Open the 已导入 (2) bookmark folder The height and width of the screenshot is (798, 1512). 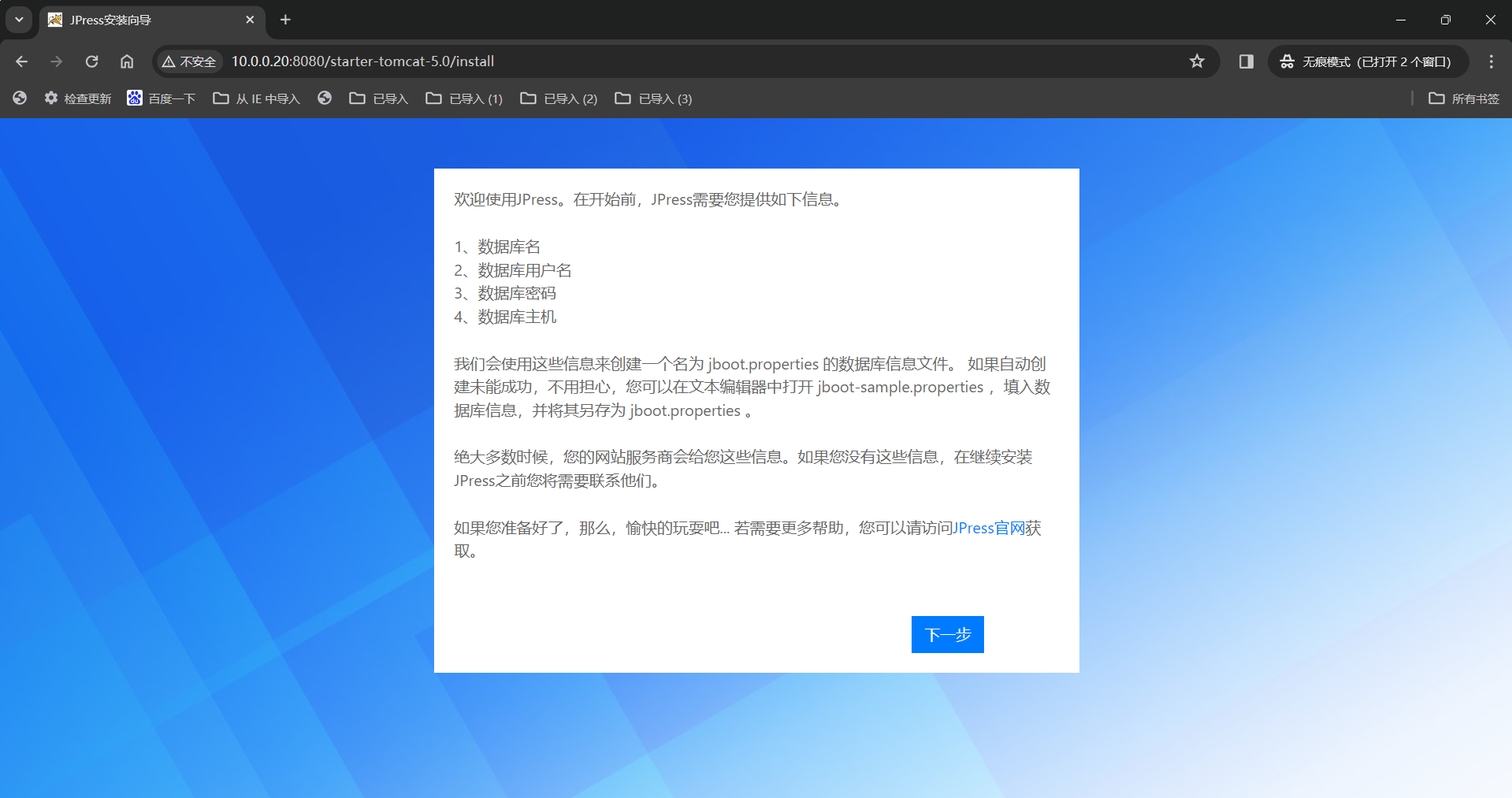tap(559, 98)
